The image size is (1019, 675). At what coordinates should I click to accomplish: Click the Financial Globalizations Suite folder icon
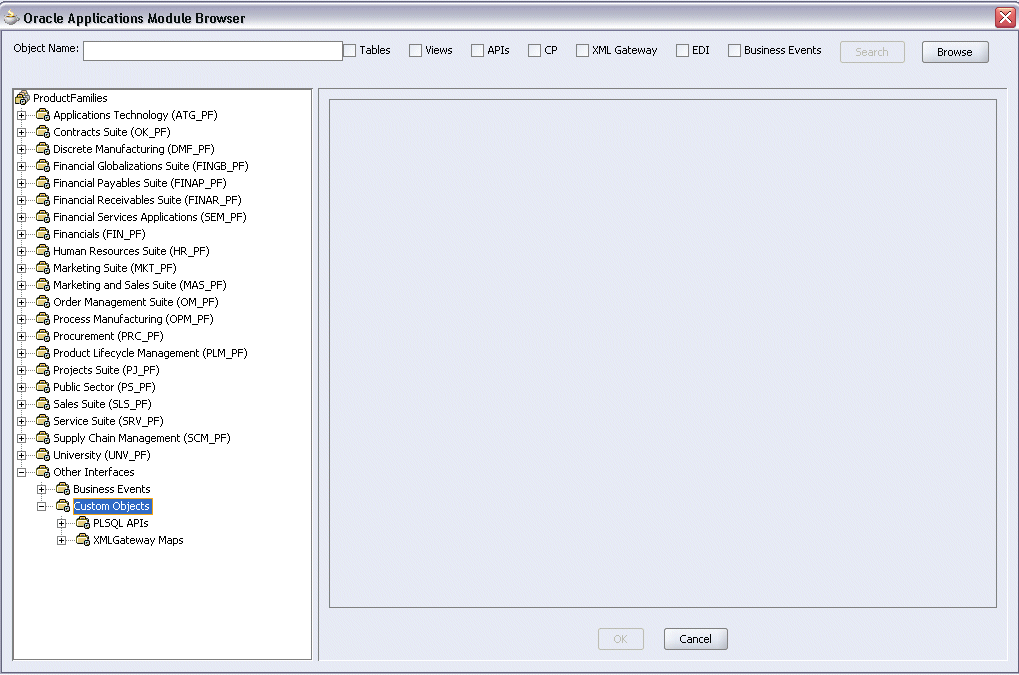click(43, 166)
